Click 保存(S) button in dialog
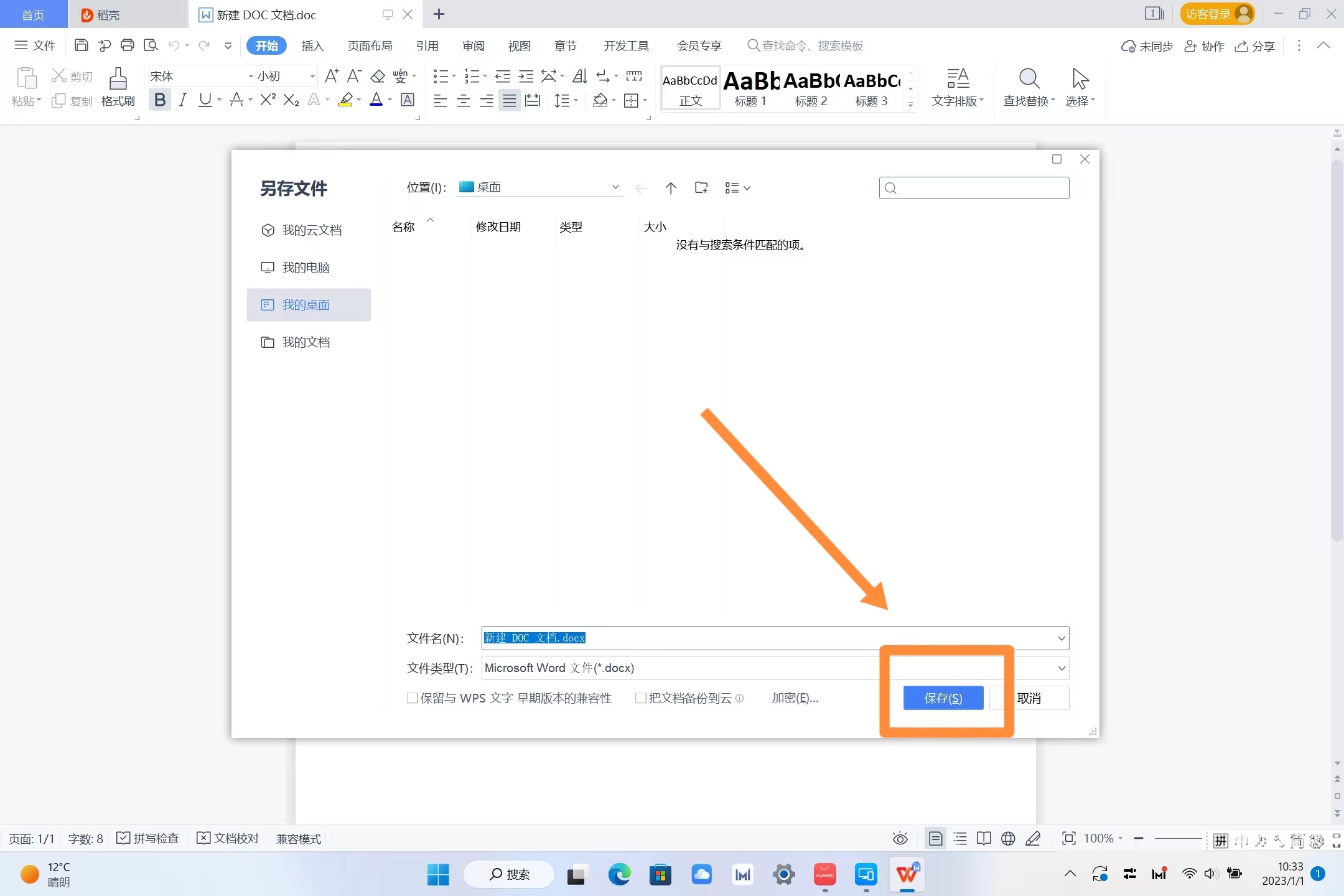This screenshot has width=1344, height=896. [943, 698]
